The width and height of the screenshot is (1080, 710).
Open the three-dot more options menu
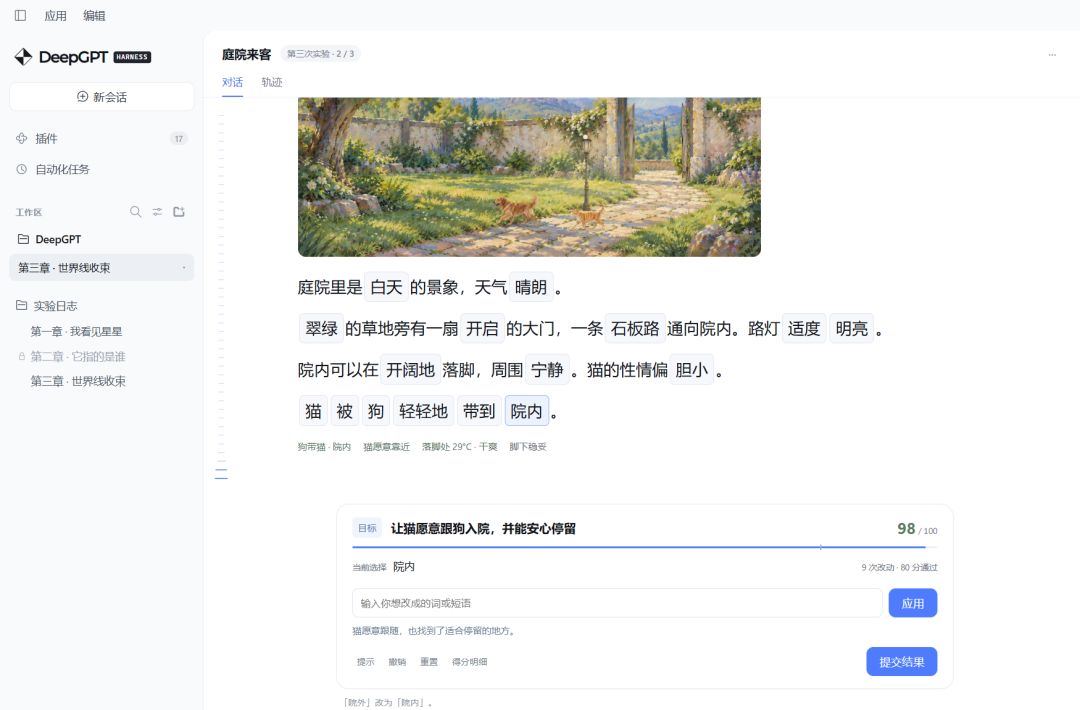1052,54
